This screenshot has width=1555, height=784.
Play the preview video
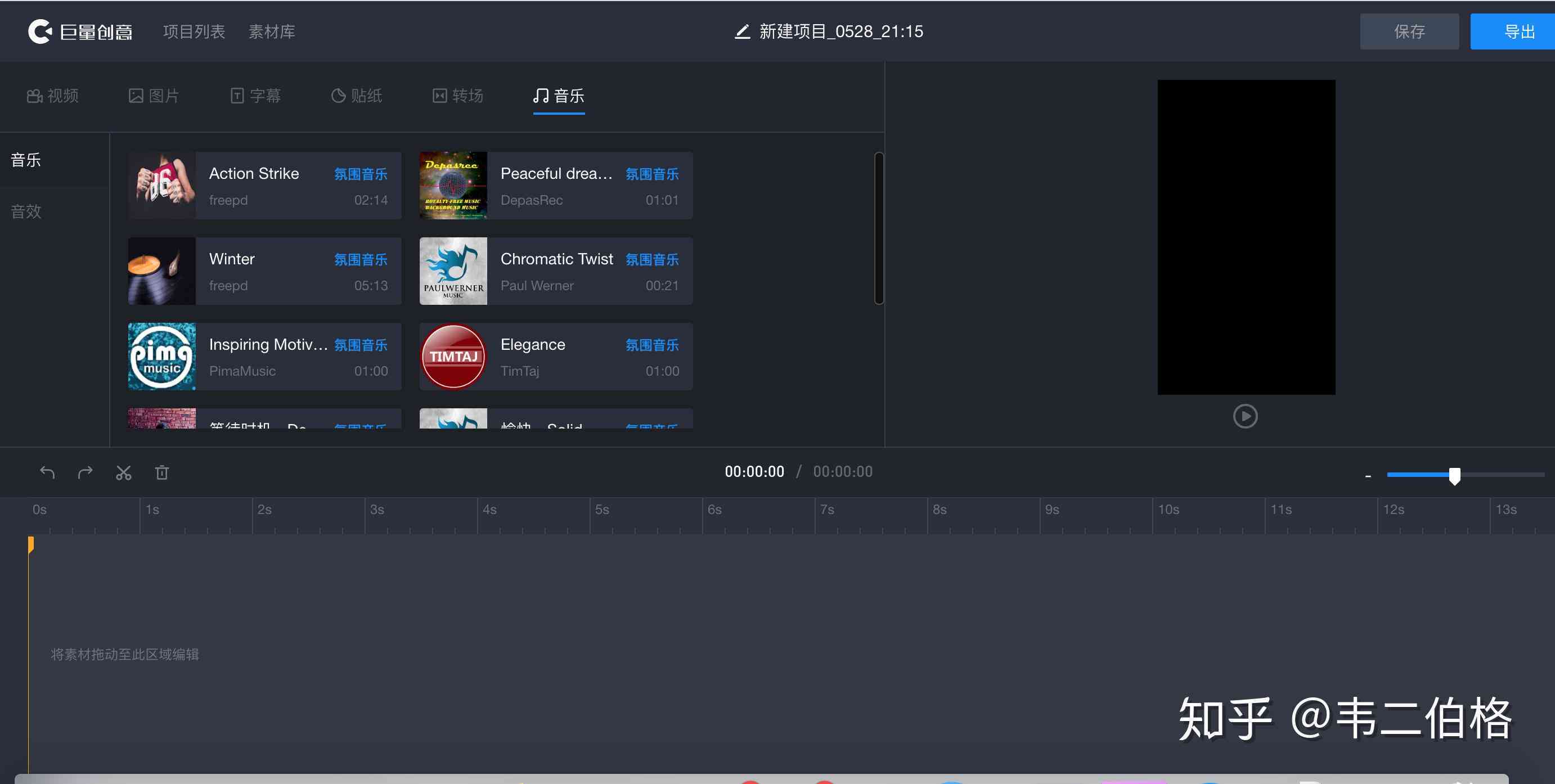coord(1244,416)
